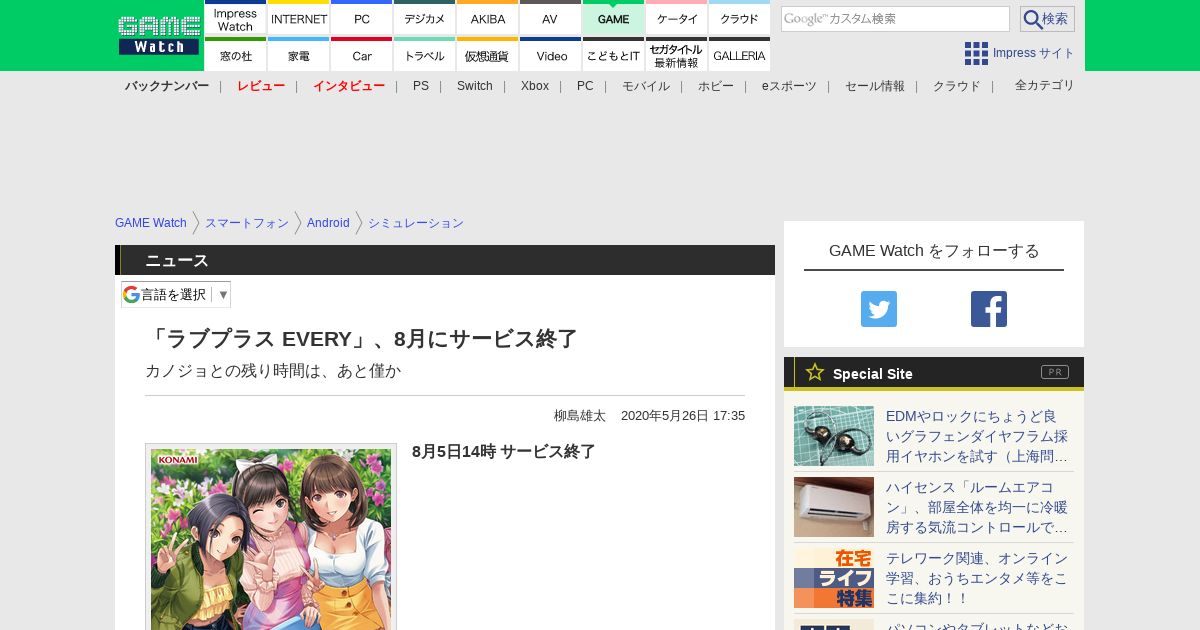Open 全カテゴリ list
Viewport: 1200px width, 630px height.
click(x=1045, y=86)
